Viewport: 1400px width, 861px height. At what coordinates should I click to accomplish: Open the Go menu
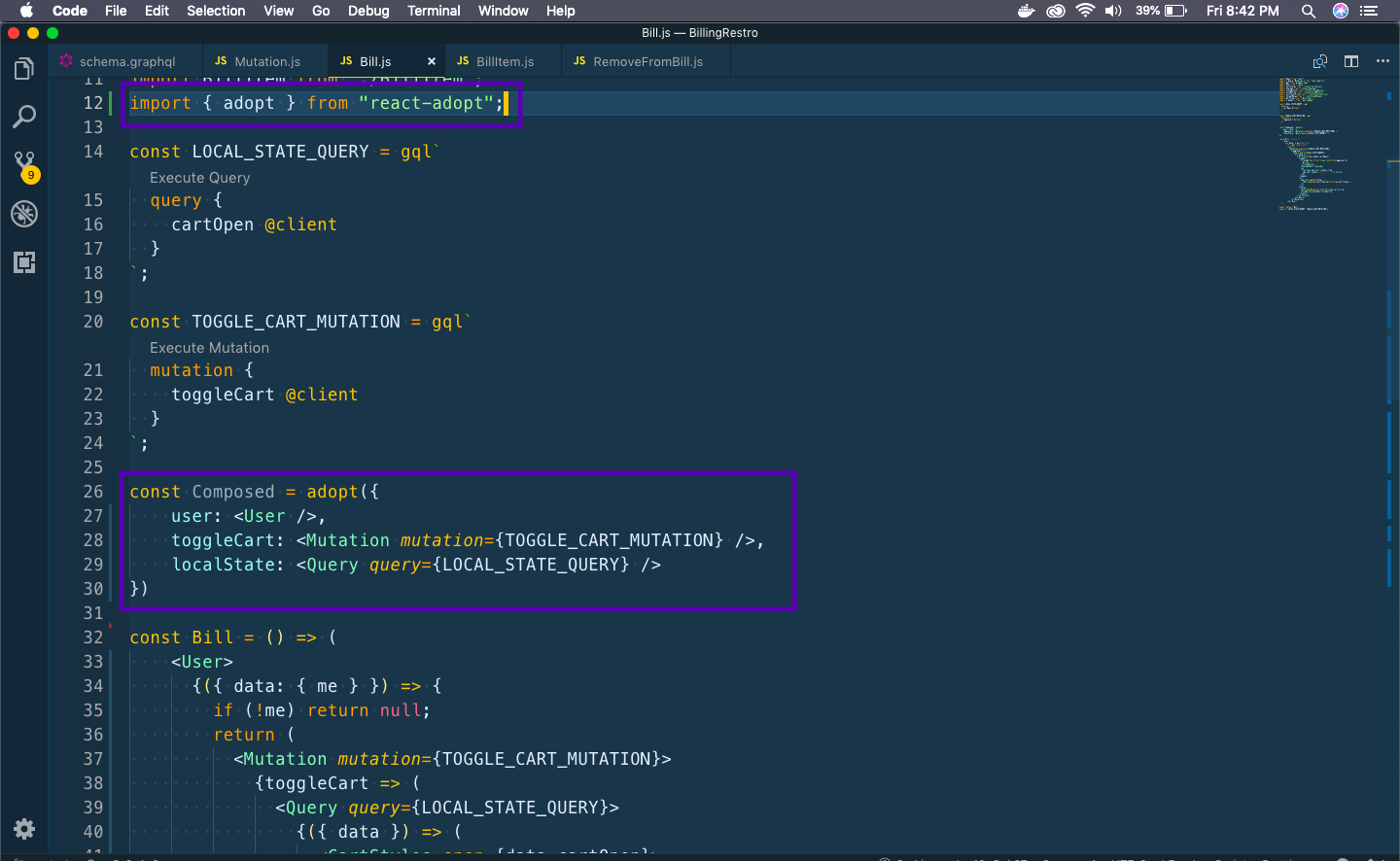[321, 11]
